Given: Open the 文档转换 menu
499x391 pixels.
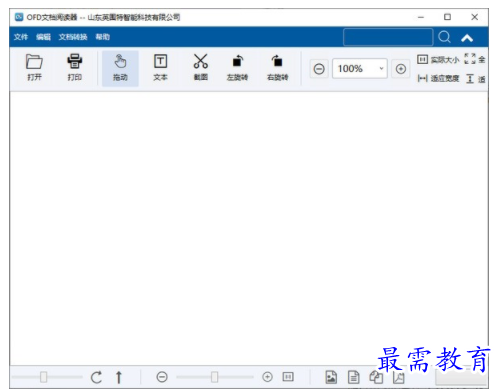Looking at the screenshot, I should (x=73, y=37).
